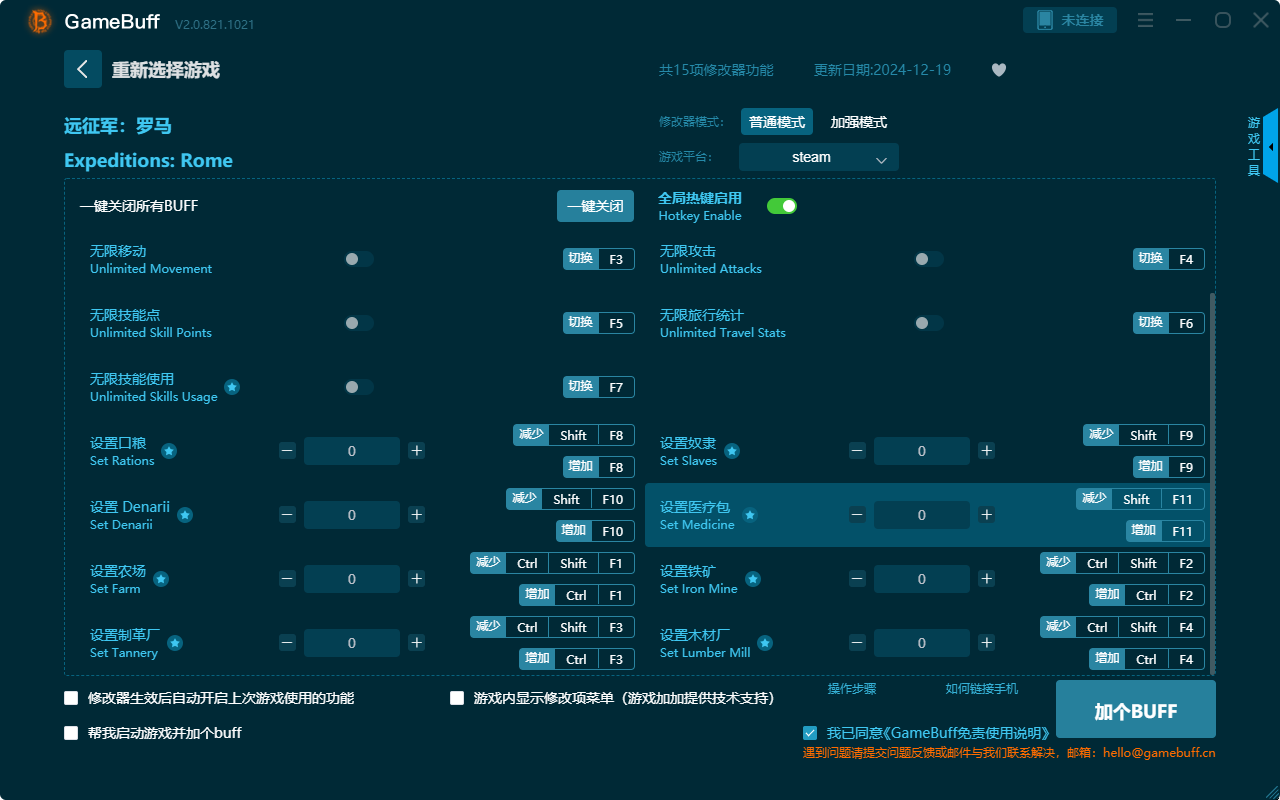Image resolution: width=1280 pixels, height=800 pixels.
Task: Click the back arrow icon
Action: click(83, 69)
